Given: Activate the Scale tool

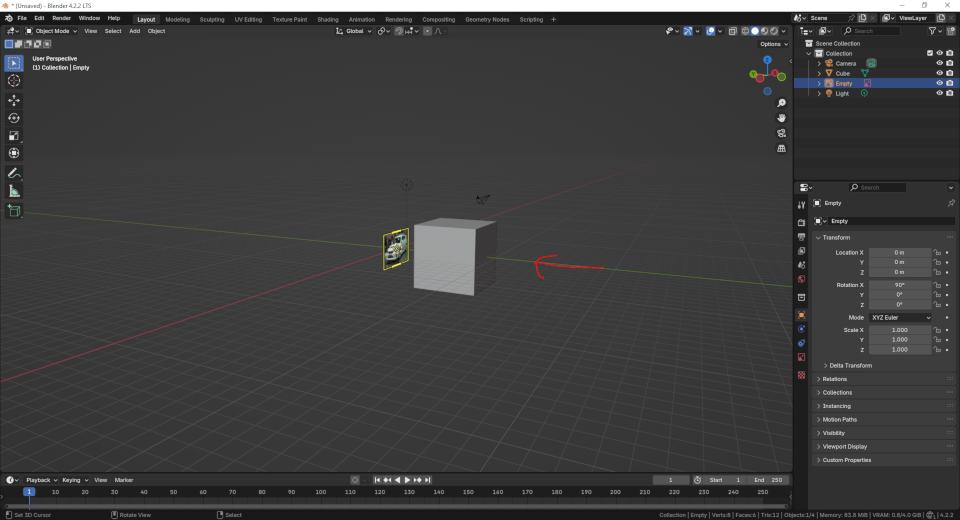Looking at the screenshot, I should pyautogui.click(x=14, y=136).
